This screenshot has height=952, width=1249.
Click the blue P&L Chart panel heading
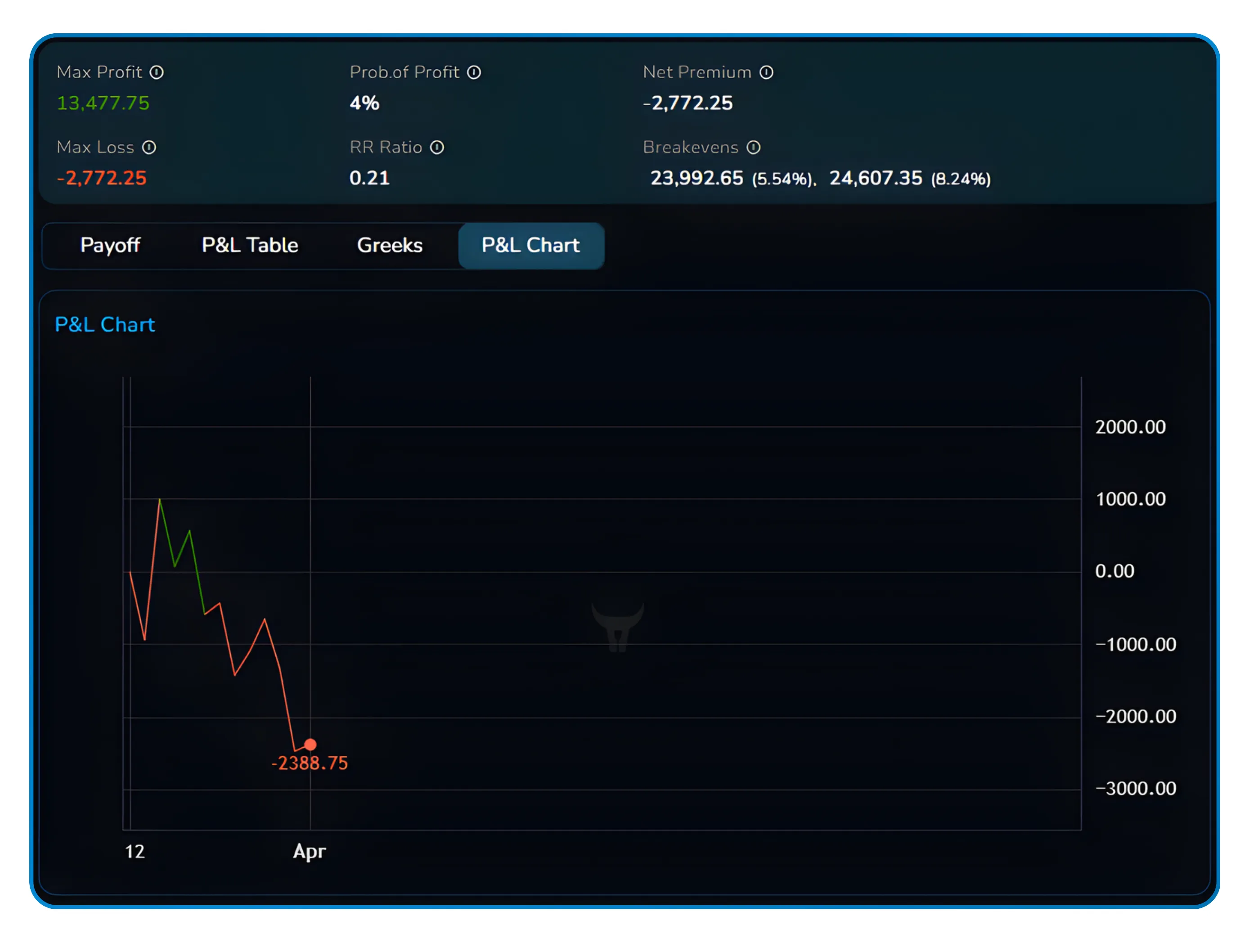pos(105,325)
